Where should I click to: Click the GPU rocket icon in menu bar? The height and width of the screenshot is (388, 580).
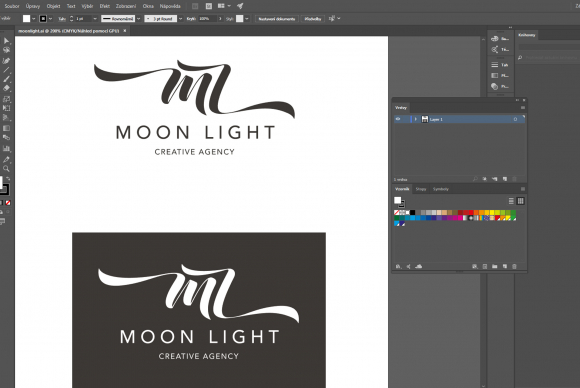240,6
